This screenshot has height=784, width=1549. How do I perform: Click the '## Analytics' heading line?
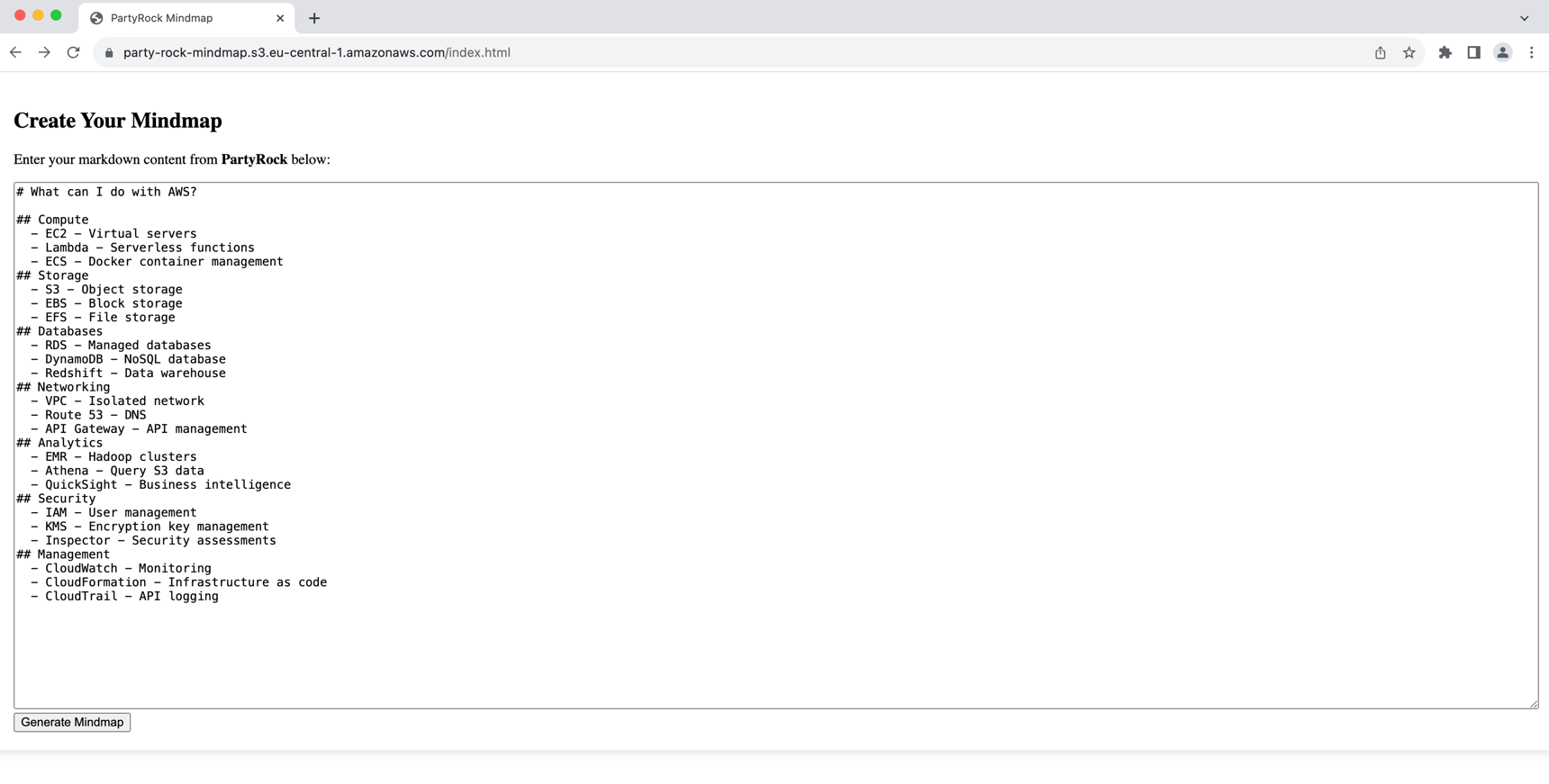59,443
